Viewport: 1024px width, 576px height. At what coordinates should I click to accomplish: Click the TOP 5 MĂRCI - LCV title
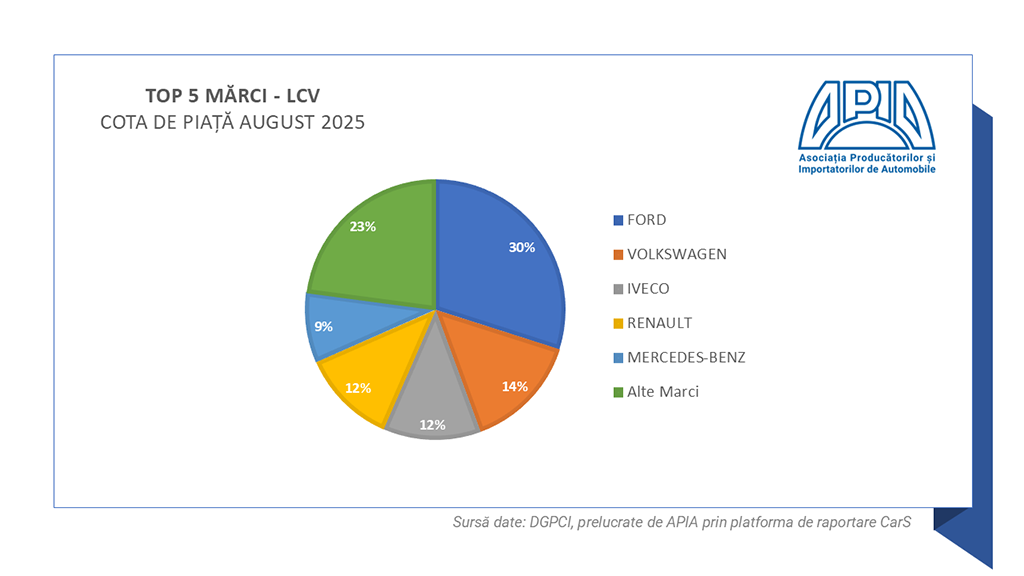[233, 96]
